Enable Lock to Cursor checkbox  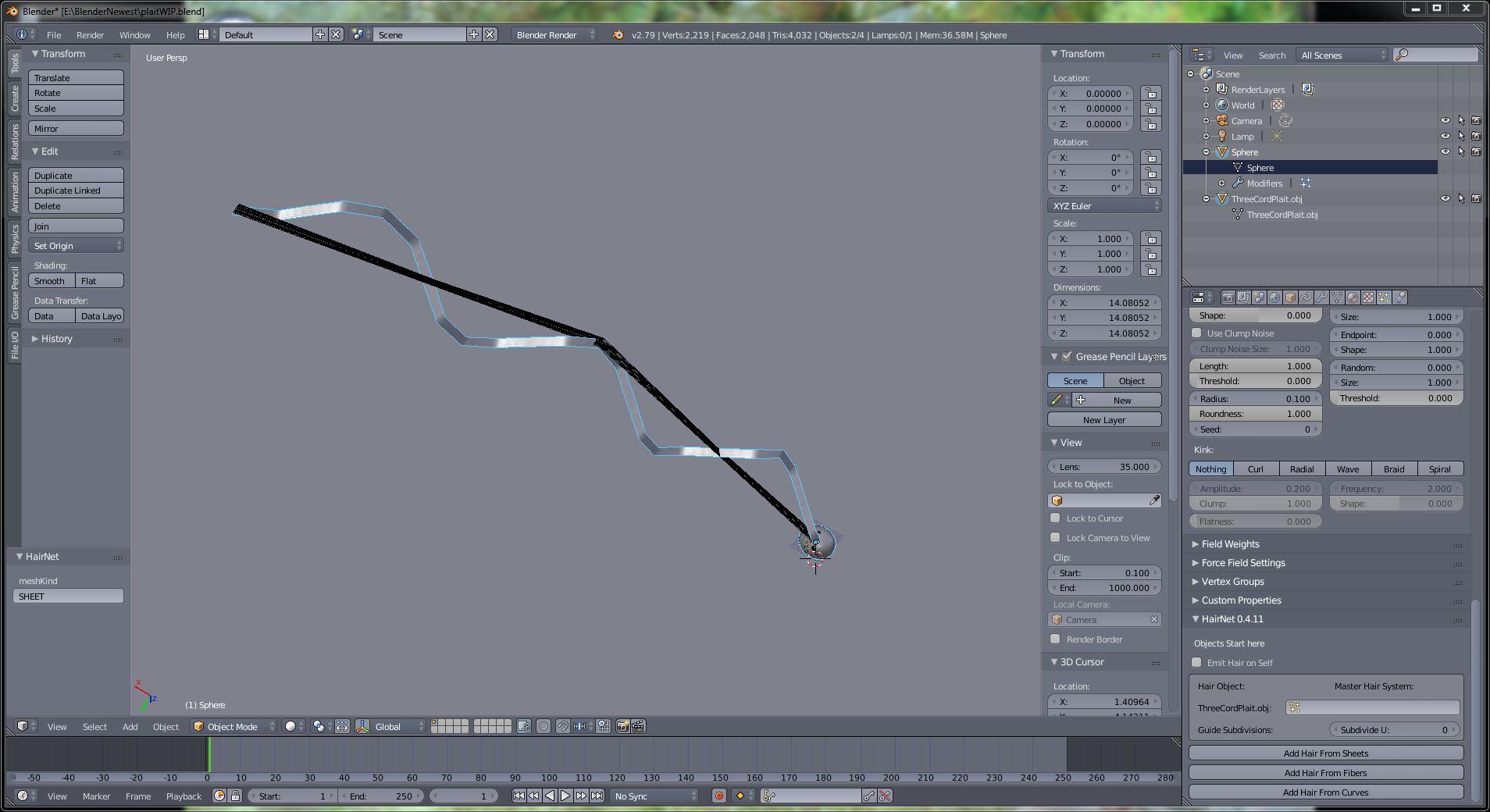[1056, 518]
